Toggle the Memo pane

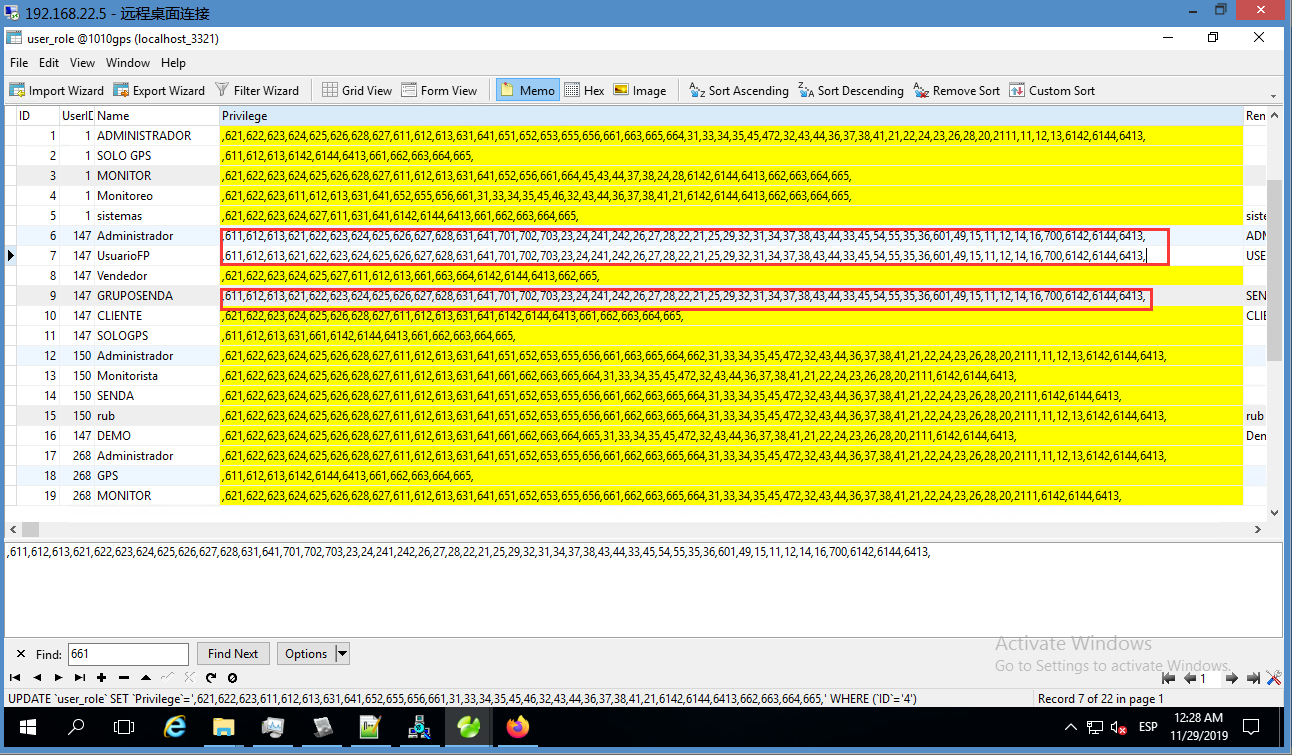tap(526, 90)
